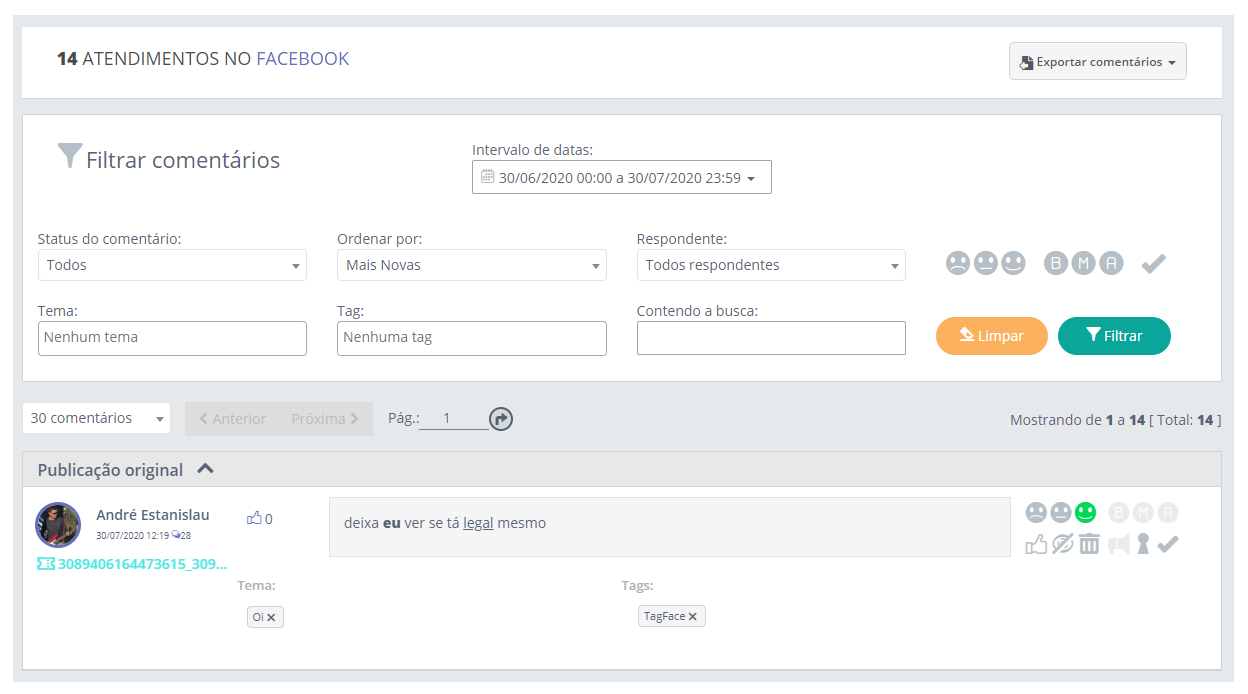
Task: Click the keyhole icon on the comment
Action: 1143,544
